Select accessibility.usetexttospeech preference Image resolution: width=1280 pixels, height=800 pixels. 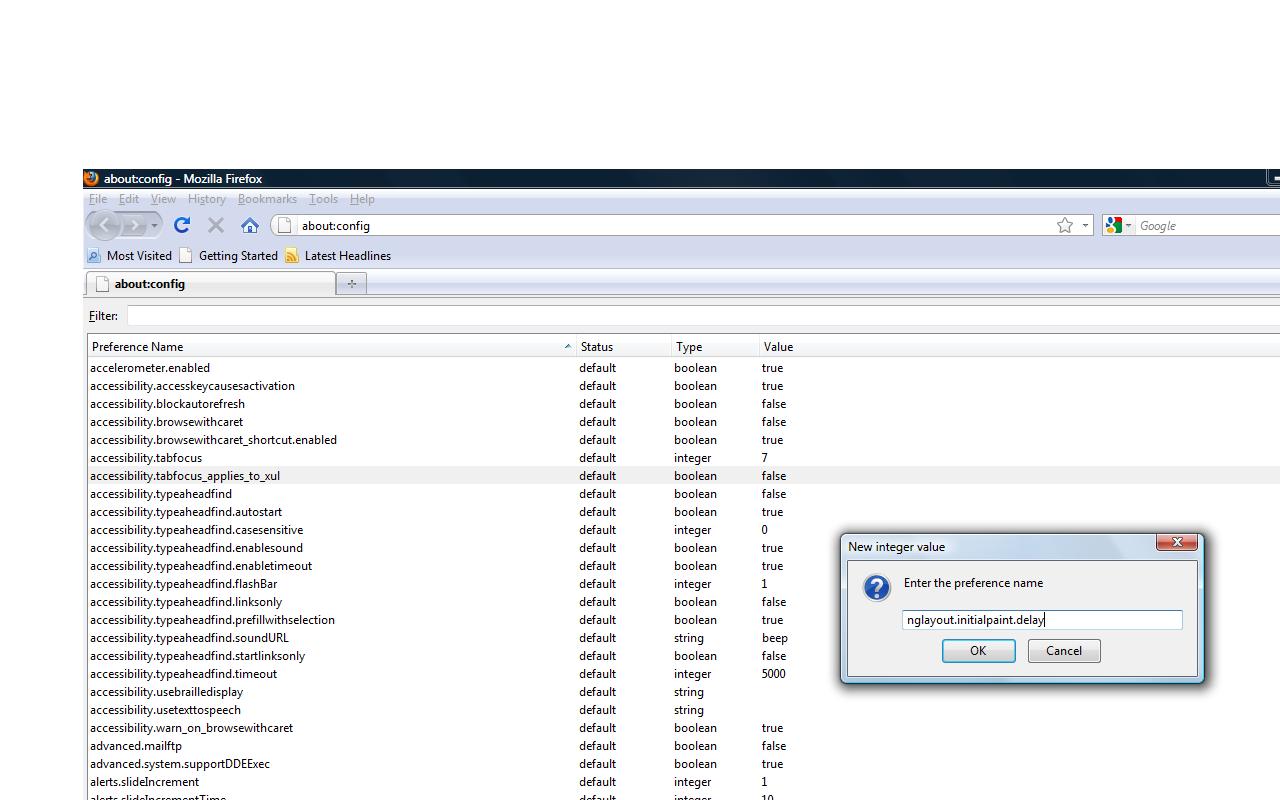[x=683, y=710]
